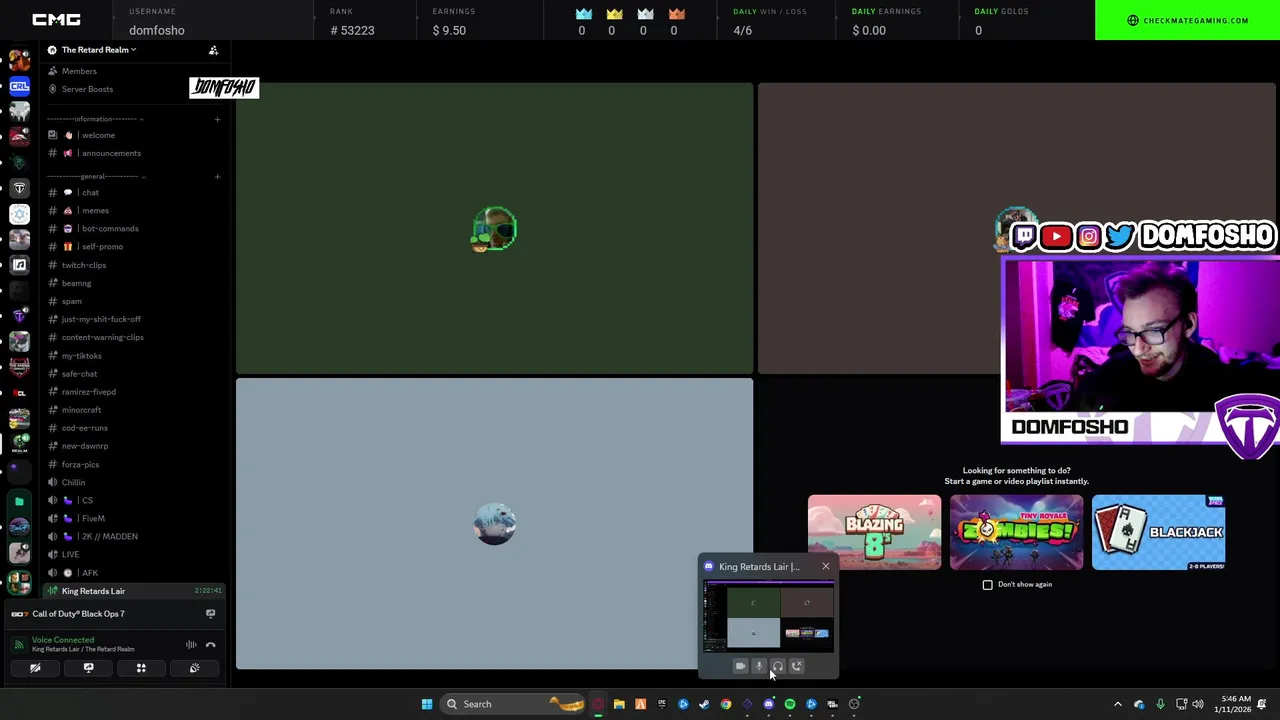Join the CS voice channel
This screenshot has width=1280, height=720.
[86, 500]
